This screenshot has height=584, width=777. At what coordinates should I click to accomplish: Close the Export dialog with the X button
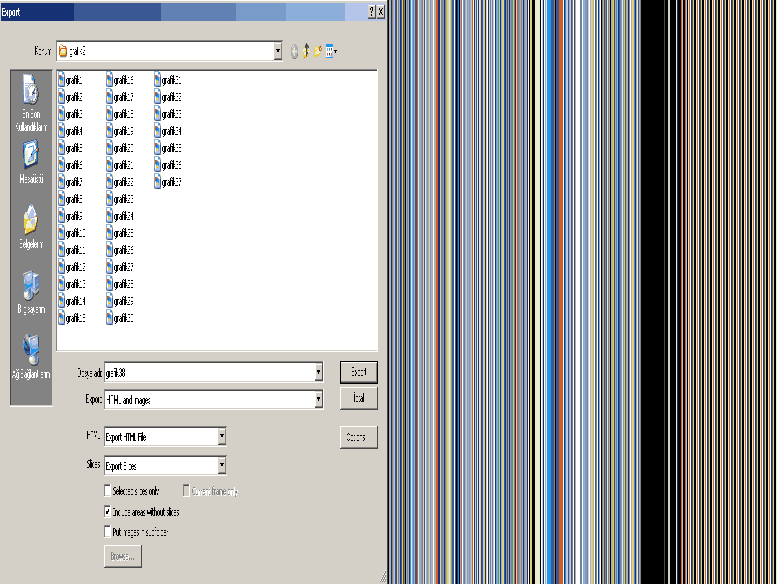click(381, 12)
